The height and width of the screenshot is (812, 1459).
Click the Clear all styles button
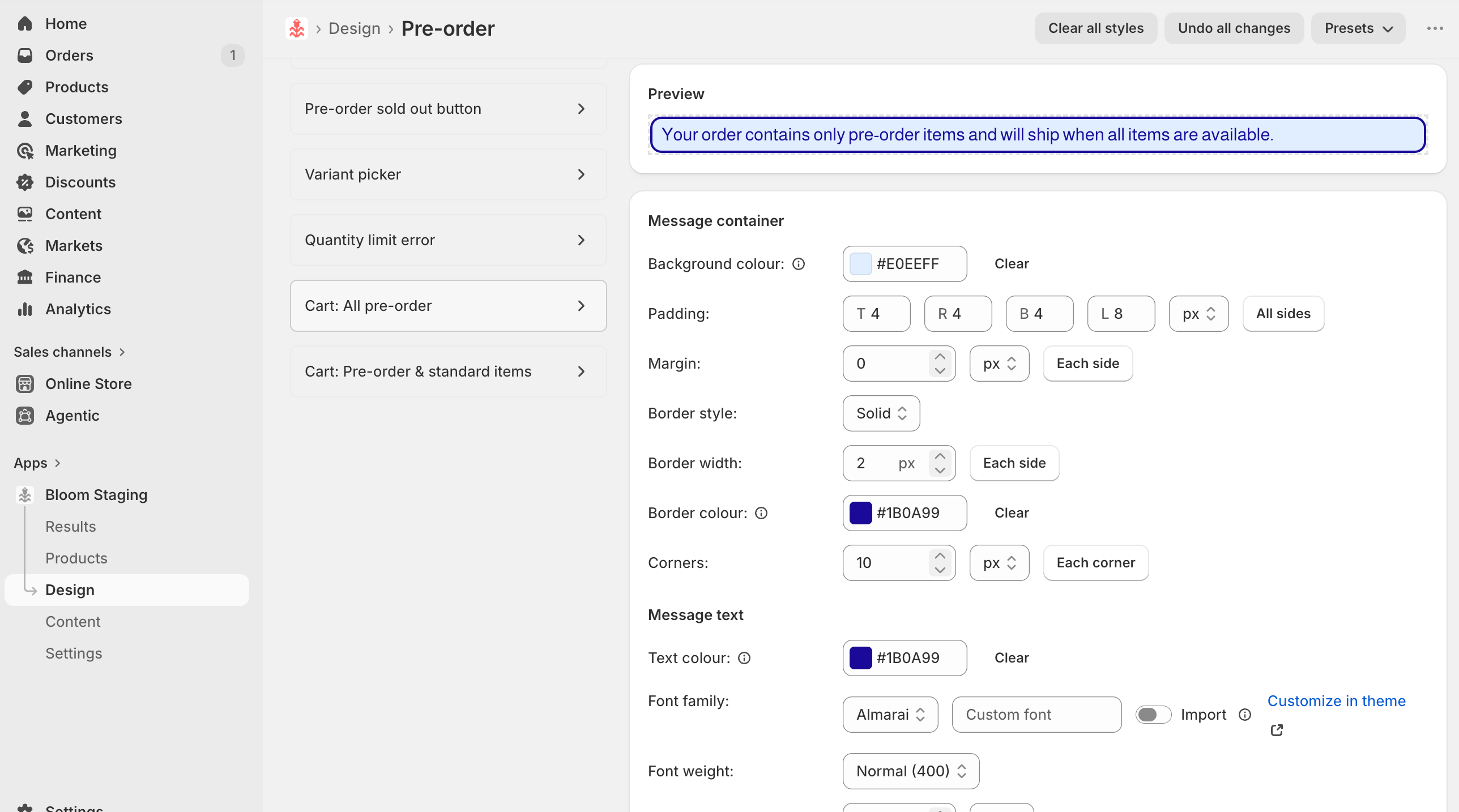pos(1096,28)
